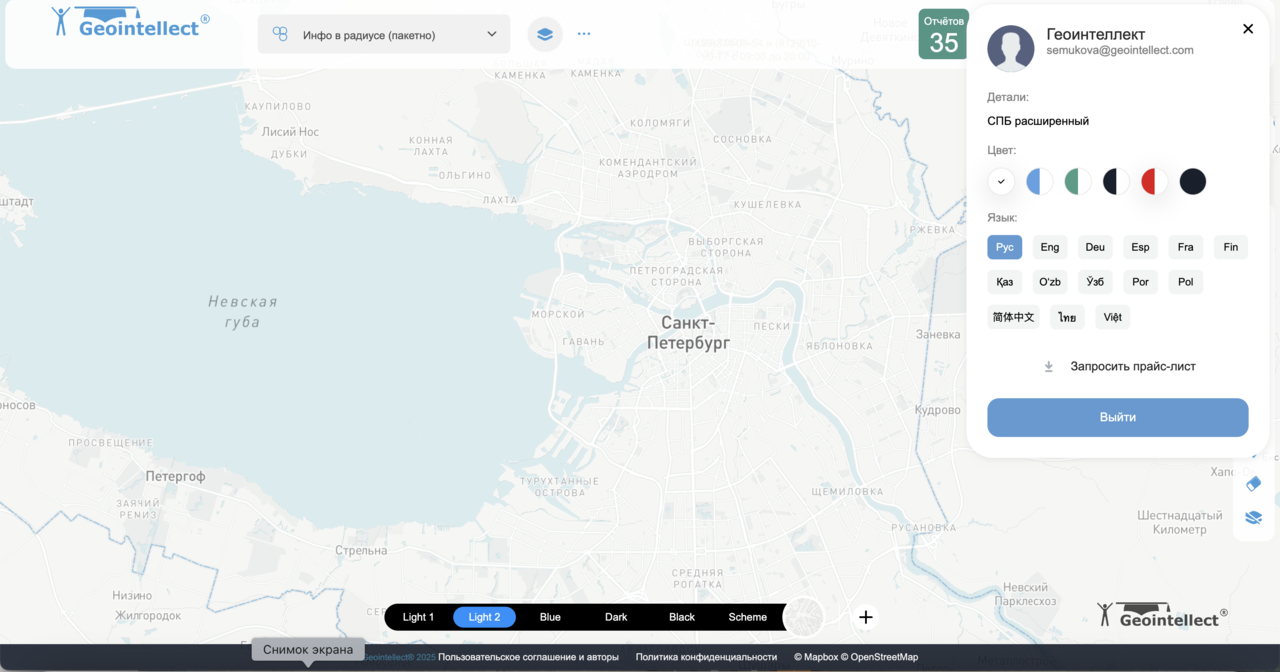Expand the 'Инфо в радиусе (пакетно)' dropdown
Screen dimensions: 1280x672
click(384, 34)
